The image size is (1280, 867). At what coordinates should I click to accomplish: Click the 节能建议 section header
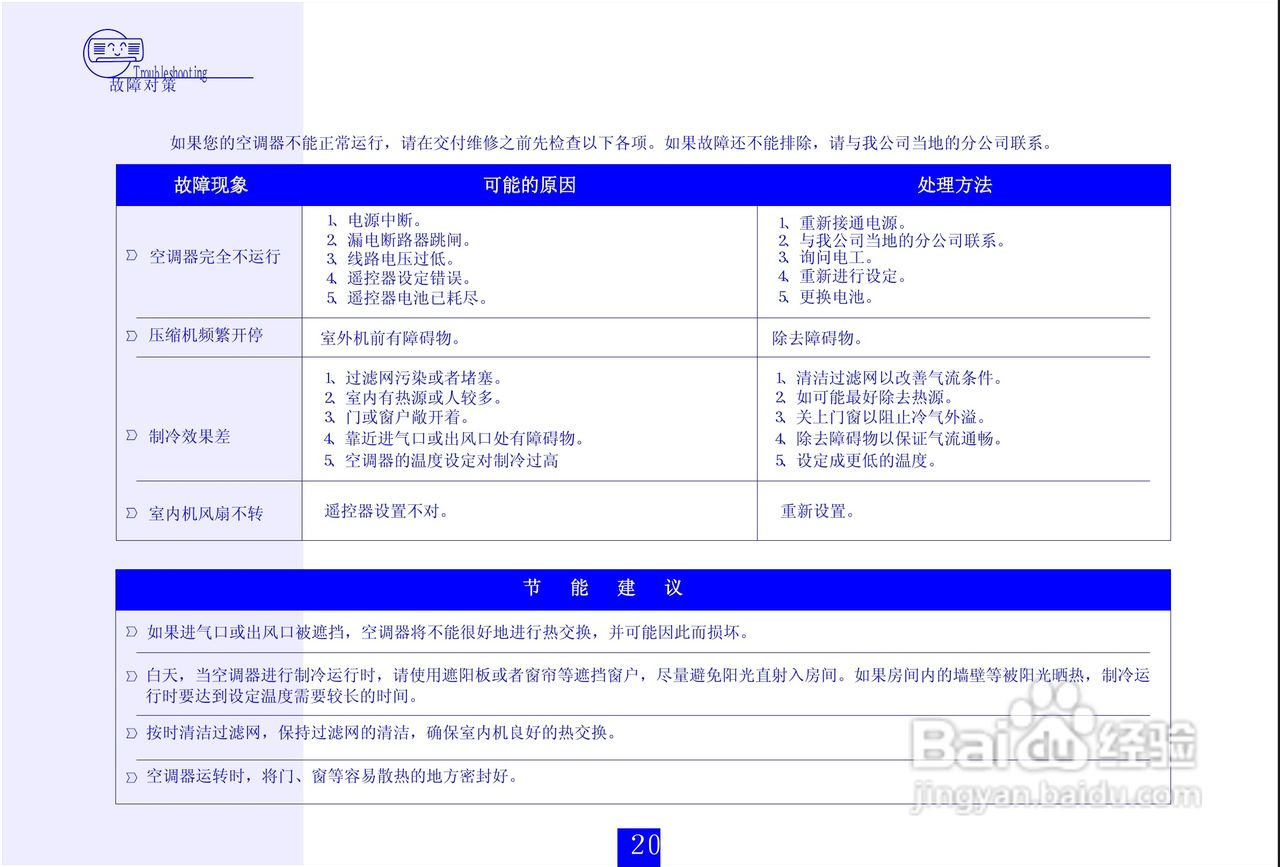pyautogui.click(x=604, y=588)
